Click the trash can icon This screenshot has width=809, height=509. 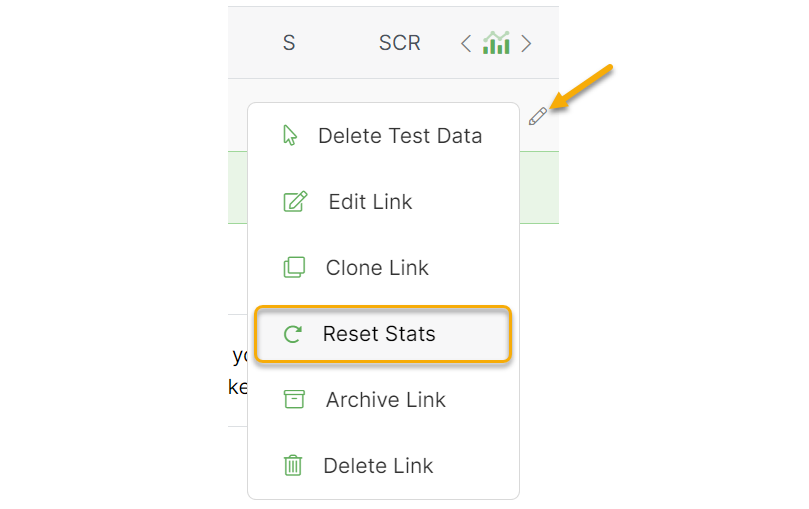pyautogui.click(x=293, y=466)
